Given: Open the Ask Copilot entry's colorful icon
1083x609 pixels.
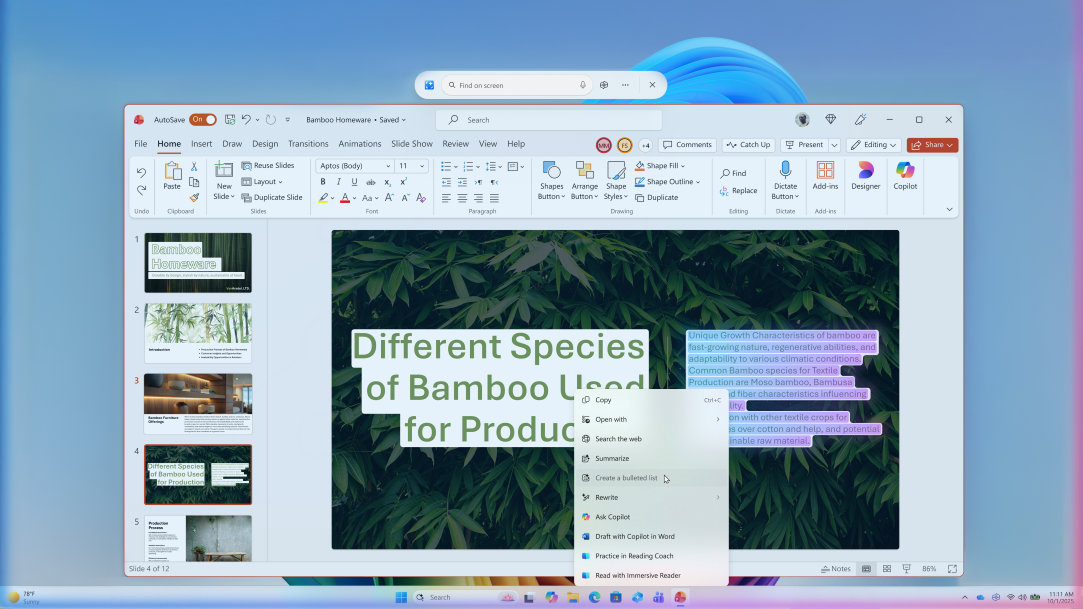Looking at the screenshot, I should [x=588, y=517].
